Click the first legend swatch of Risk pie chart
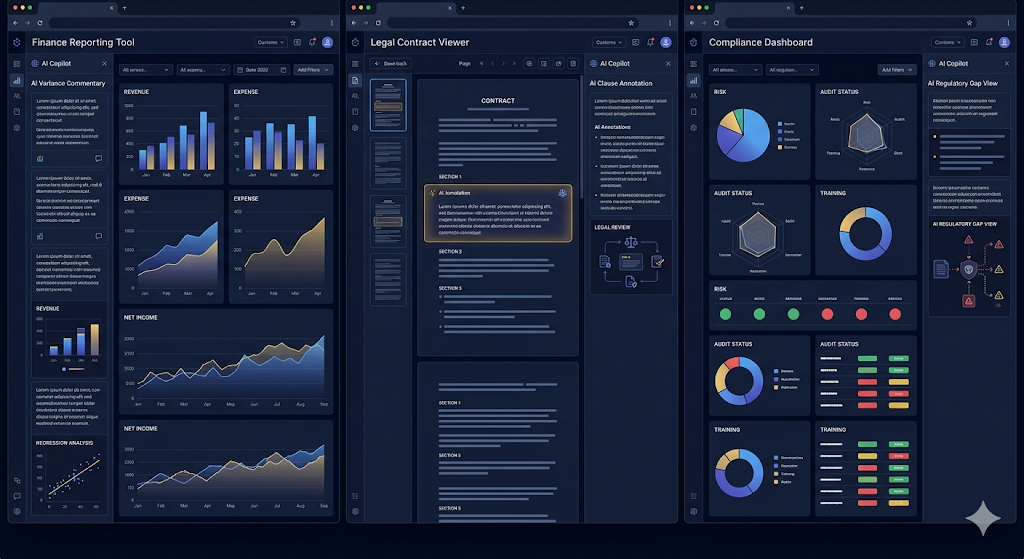The height and width of the screenshot is (559, 1024). coord(780,123)
